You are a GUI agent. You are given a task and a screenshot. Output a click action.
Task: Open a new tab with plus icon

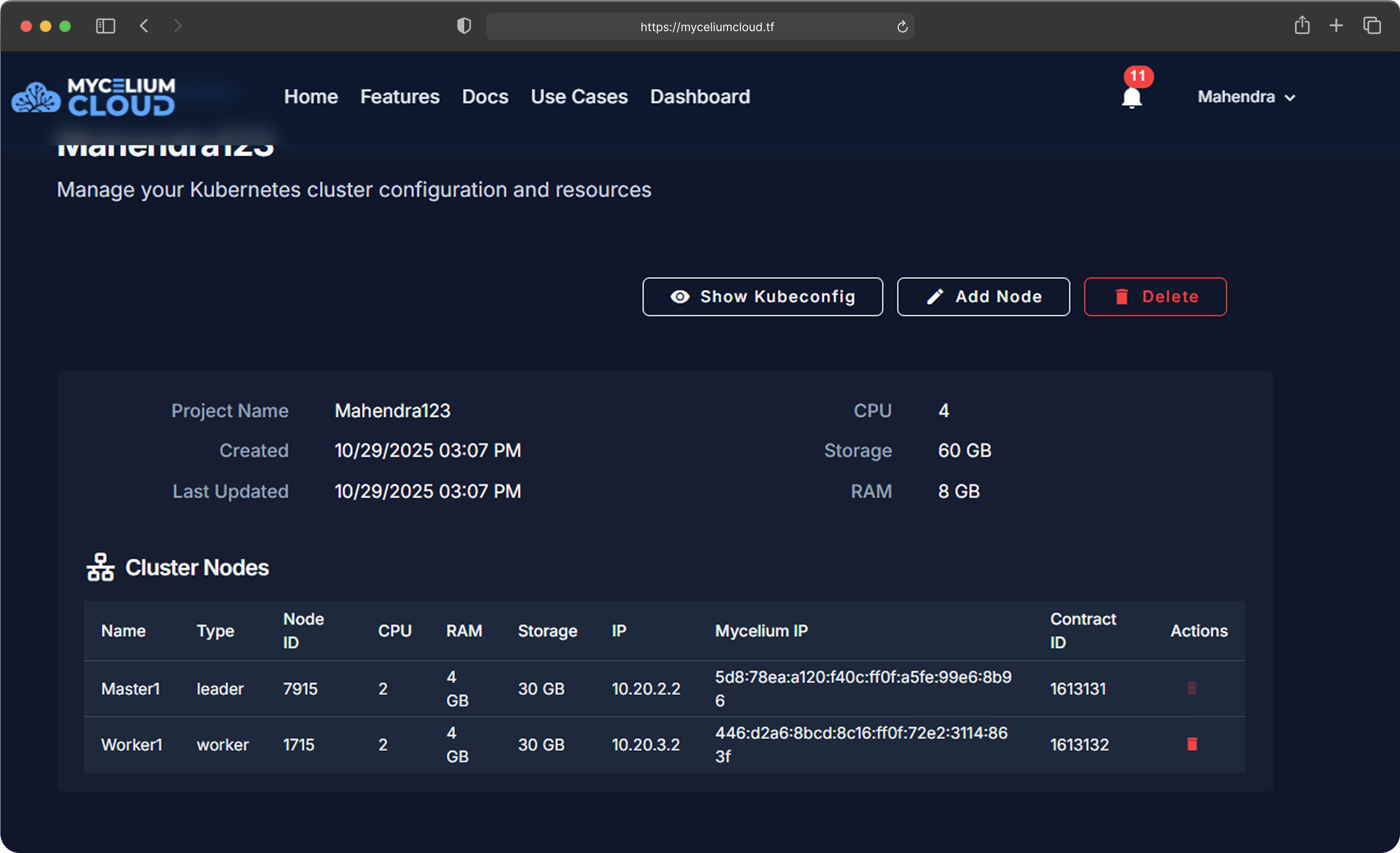pyautogui.click(x=1336, y=26)
